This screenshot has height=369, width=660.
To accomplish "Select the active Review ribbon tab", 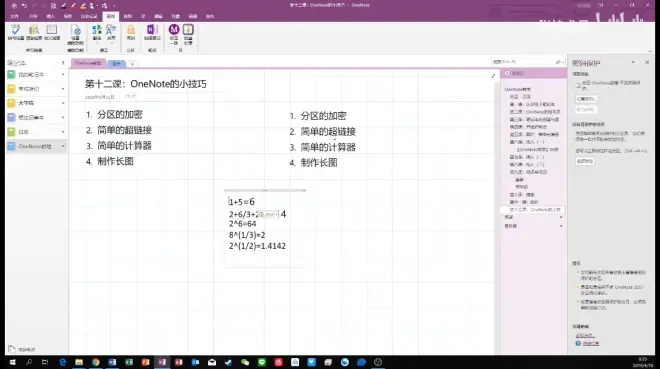I will (x=111, y=16).
